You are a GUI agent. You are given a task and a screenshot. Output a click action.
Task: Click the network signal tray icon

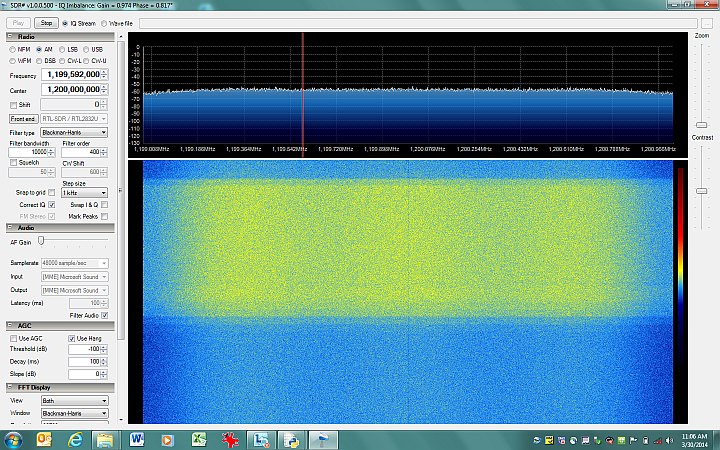point(657,440)
